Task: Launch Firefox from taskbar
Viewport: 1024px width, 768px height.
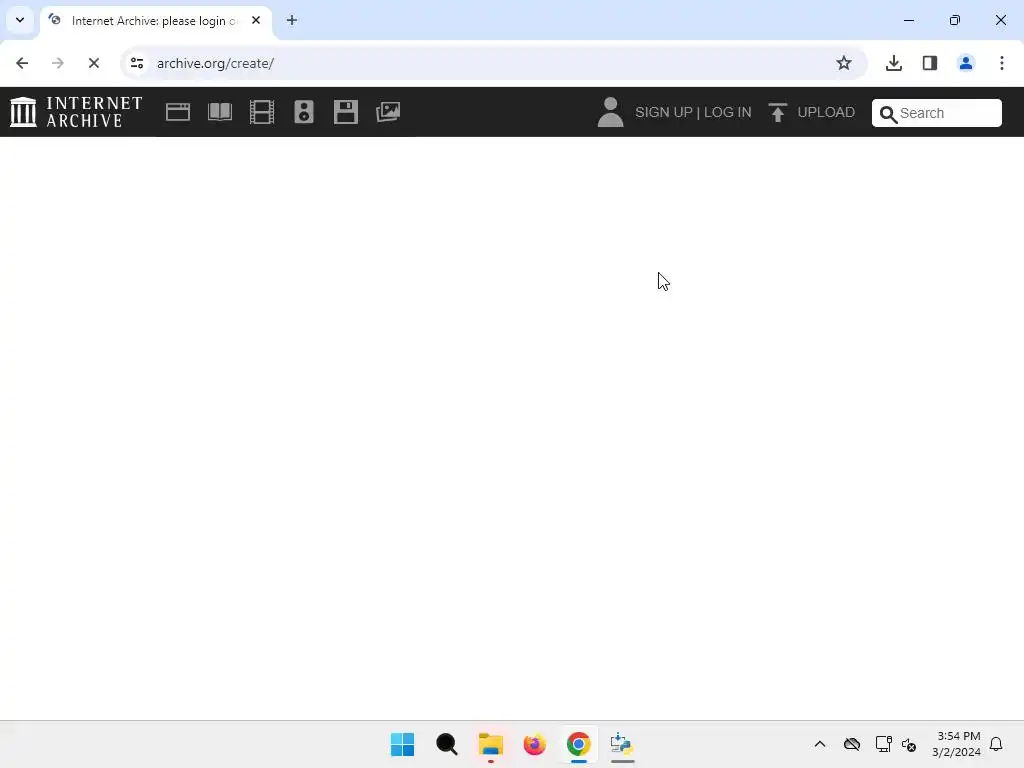Action: 534,744
